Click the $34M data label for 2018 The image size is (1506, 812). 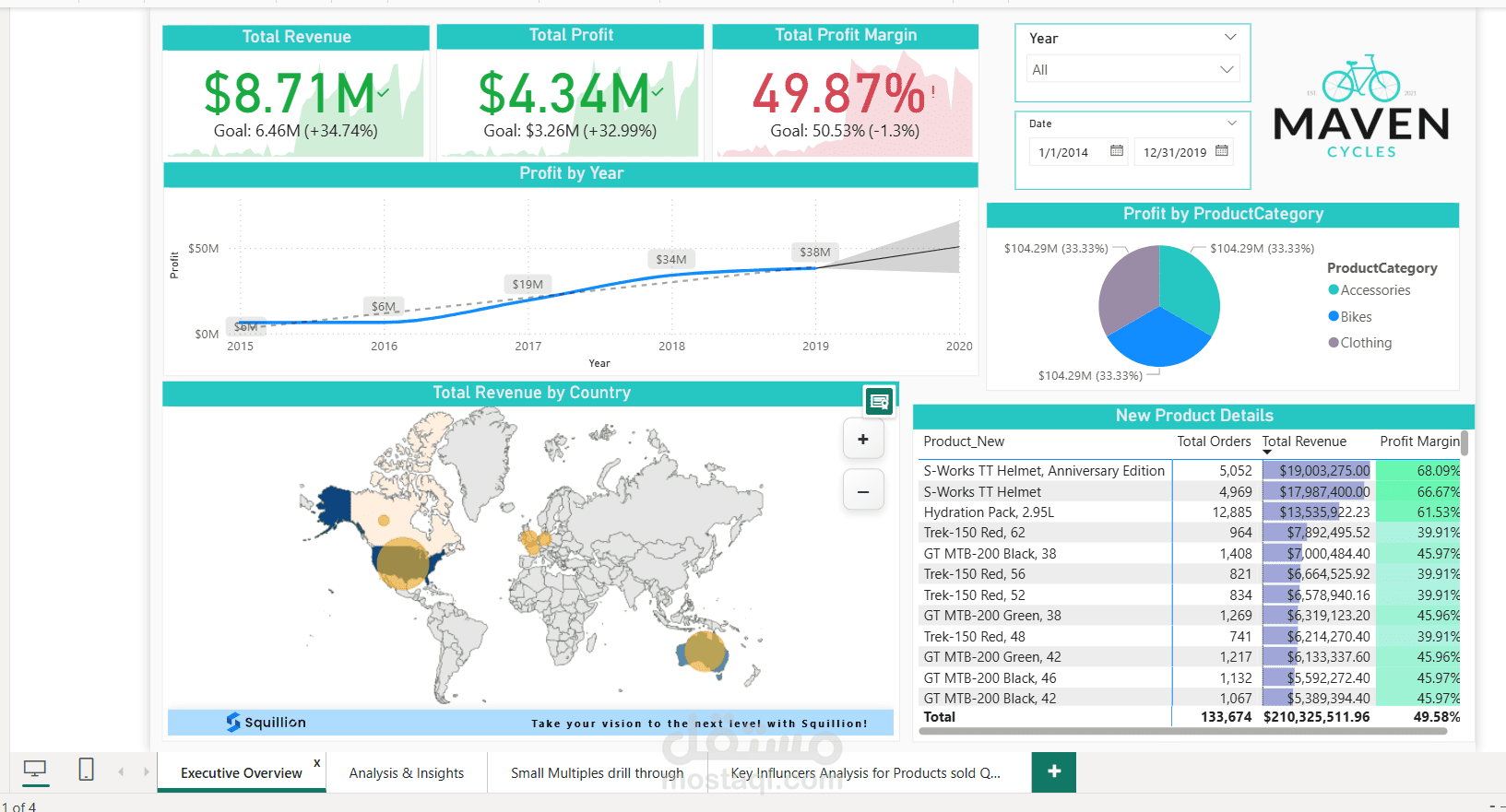click(671, 259)
